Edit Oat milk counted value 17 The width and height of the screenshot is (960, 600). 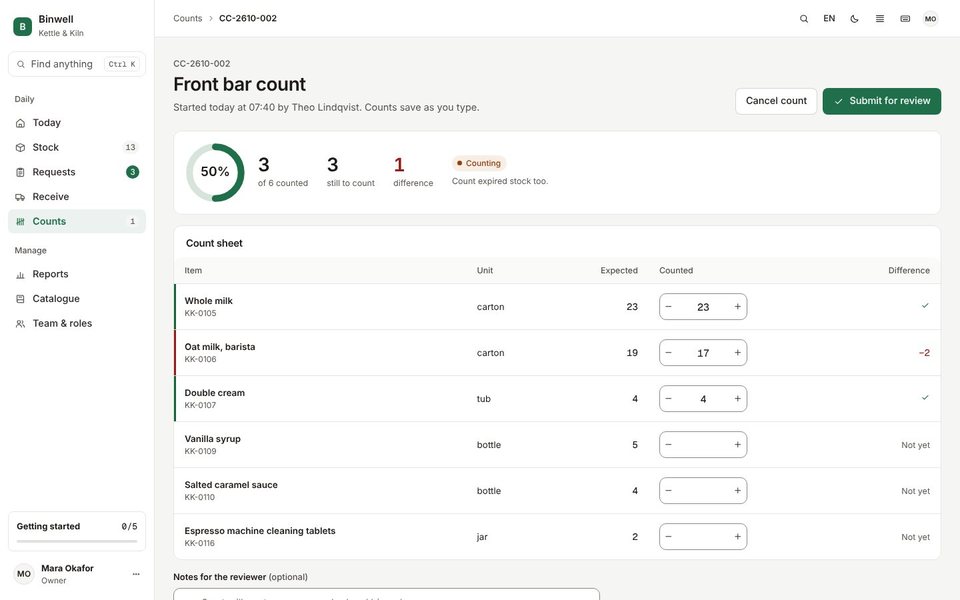tap(703, 353)
